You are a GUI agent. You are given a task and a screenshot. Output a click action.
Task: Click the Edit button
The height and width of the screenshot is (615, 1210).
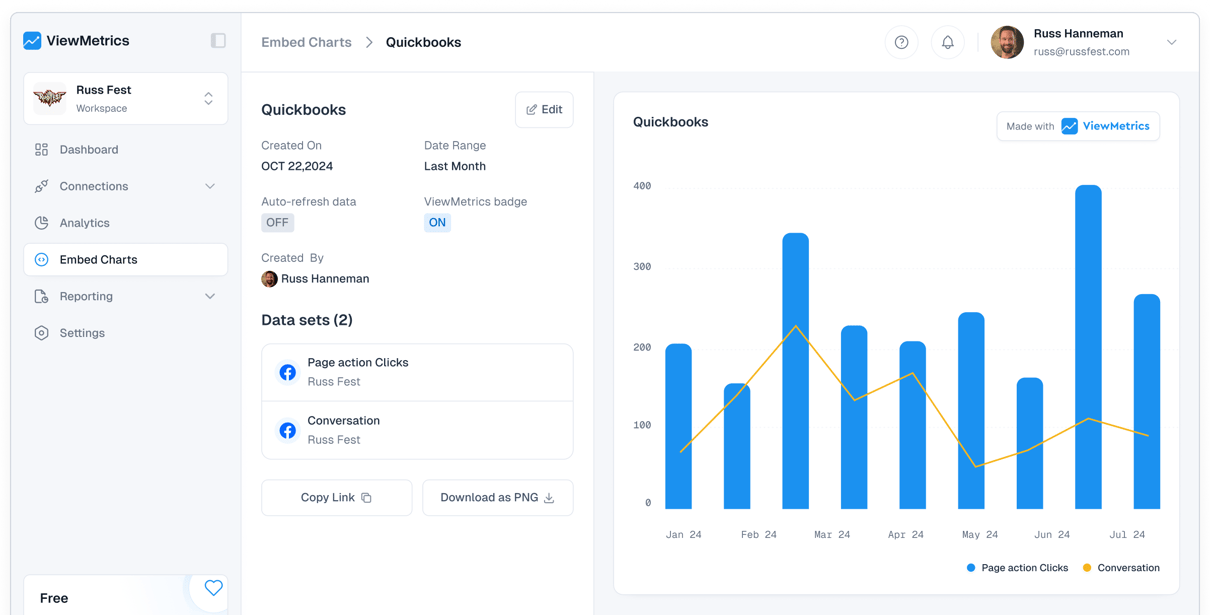[x=544, y=109]
